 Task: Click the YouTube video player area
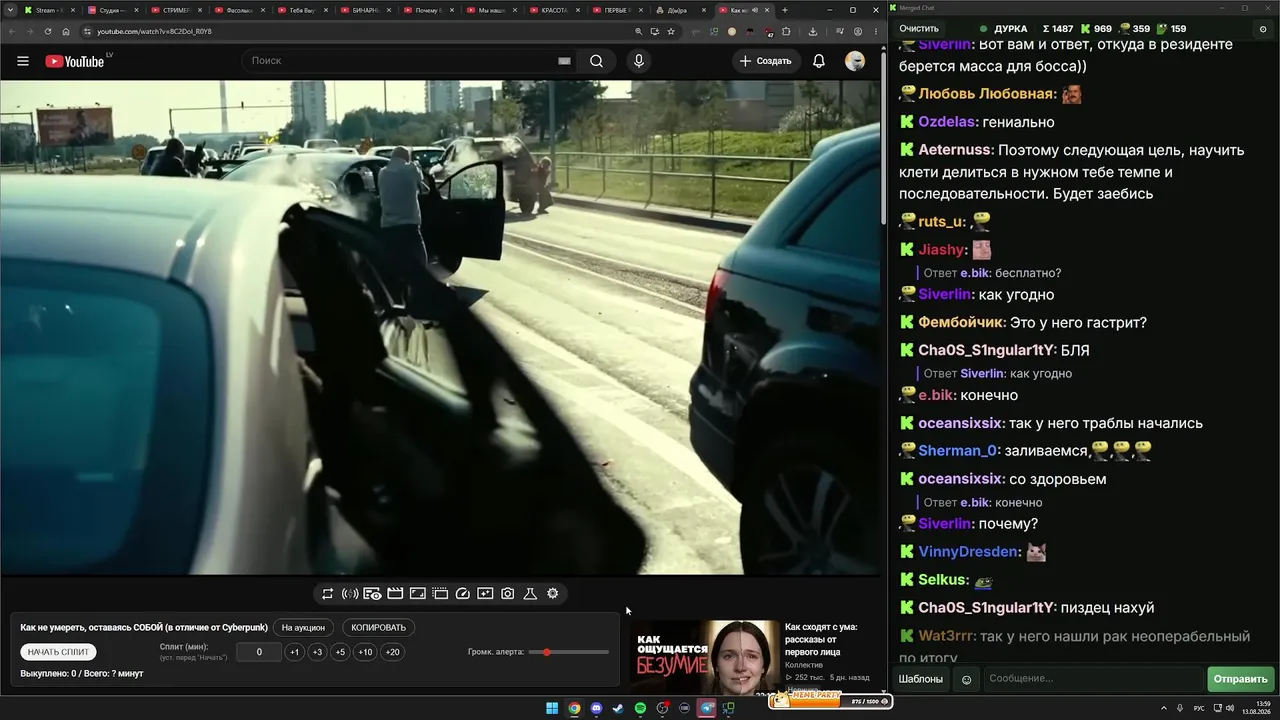[440, 327]
